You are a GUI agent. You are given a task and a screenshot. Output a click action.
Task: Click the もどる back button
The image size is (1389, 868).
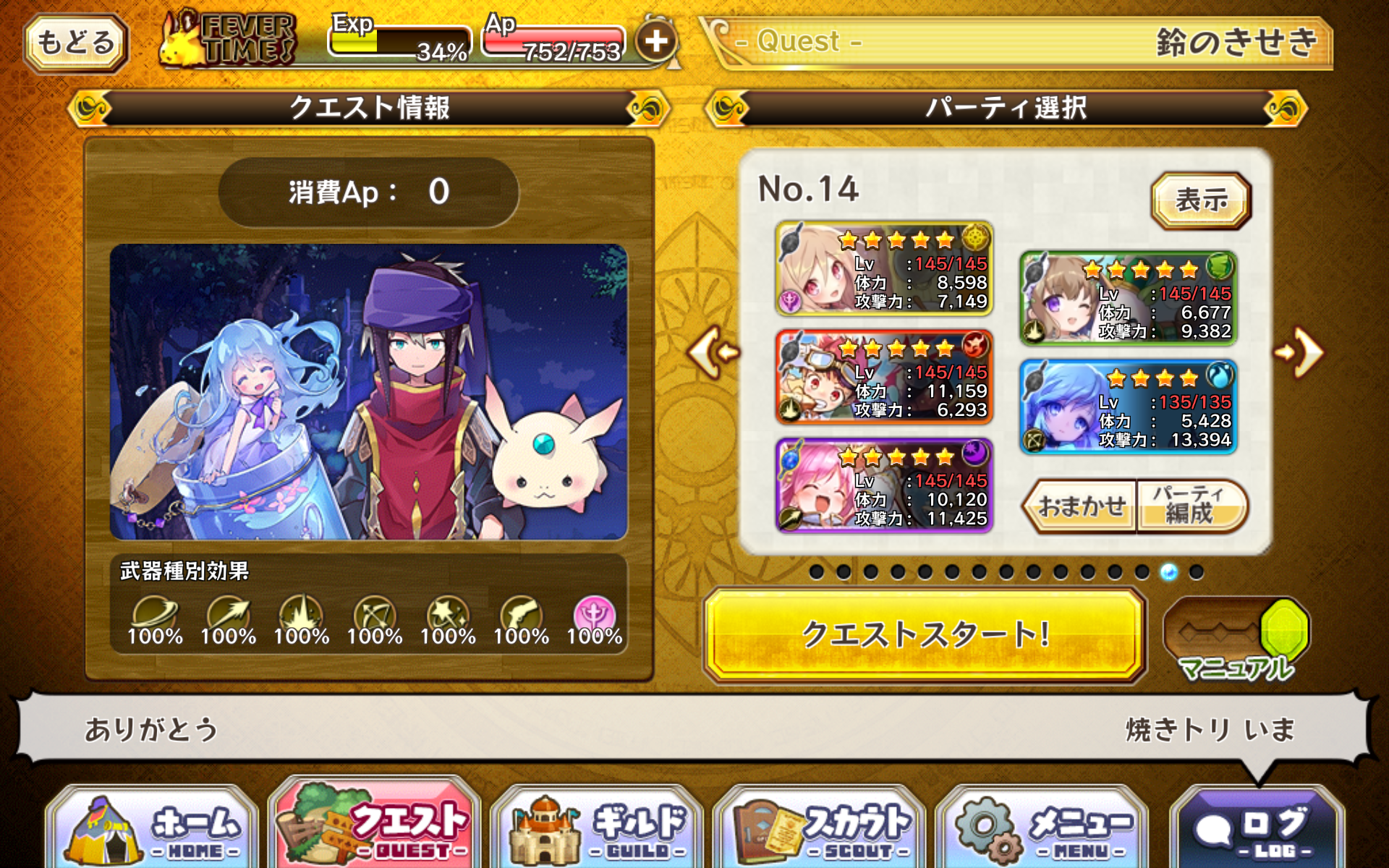coord(76,43)
